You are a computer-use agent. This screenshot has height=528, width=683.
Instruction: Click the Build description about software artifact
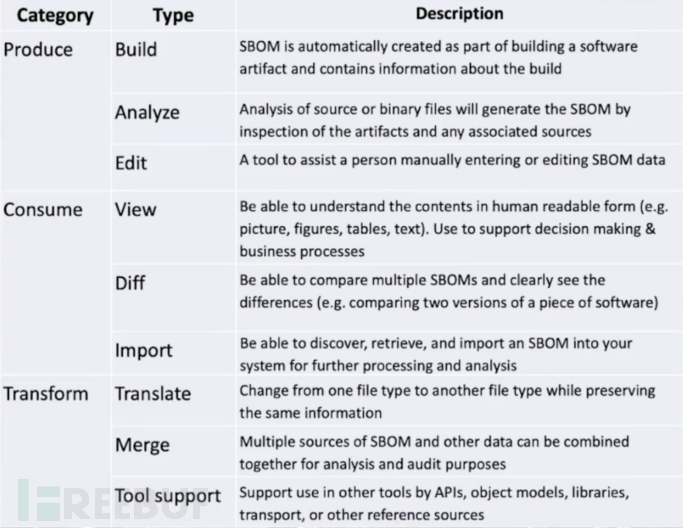coord(438,57)
